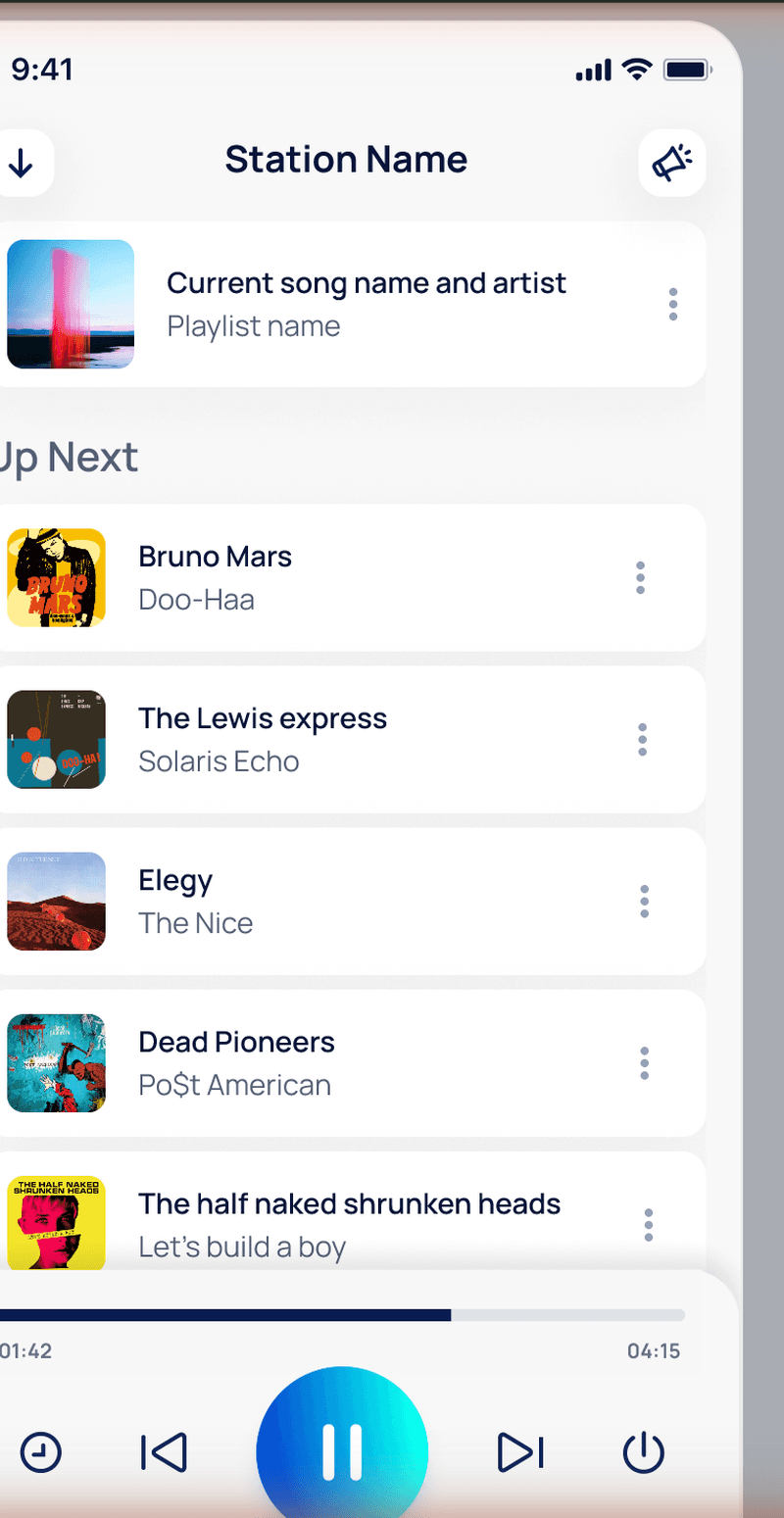Tap the down arrow to collapse the player
The image size is (784, 1518).
pyautogui.click(x=21, y=163)
